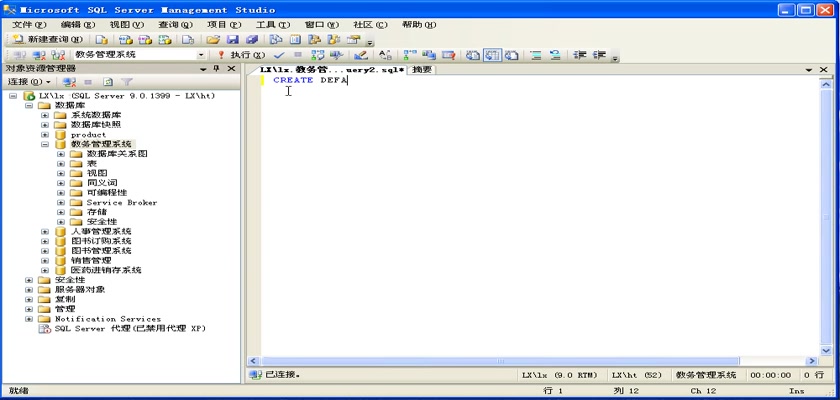Specify values for template parameters
This screenshot has width=840, height=400.
[385, 55]
